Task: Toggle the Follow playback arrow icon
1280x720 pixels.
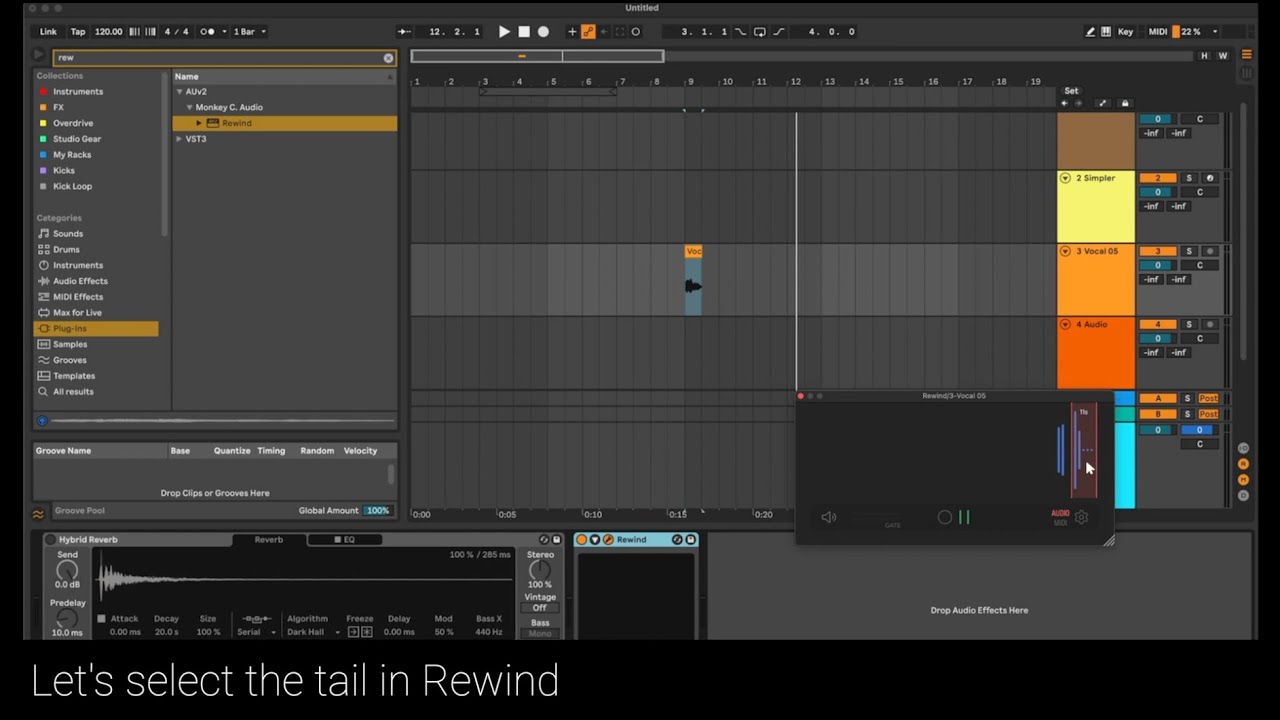Action: (x=404, y=32)
